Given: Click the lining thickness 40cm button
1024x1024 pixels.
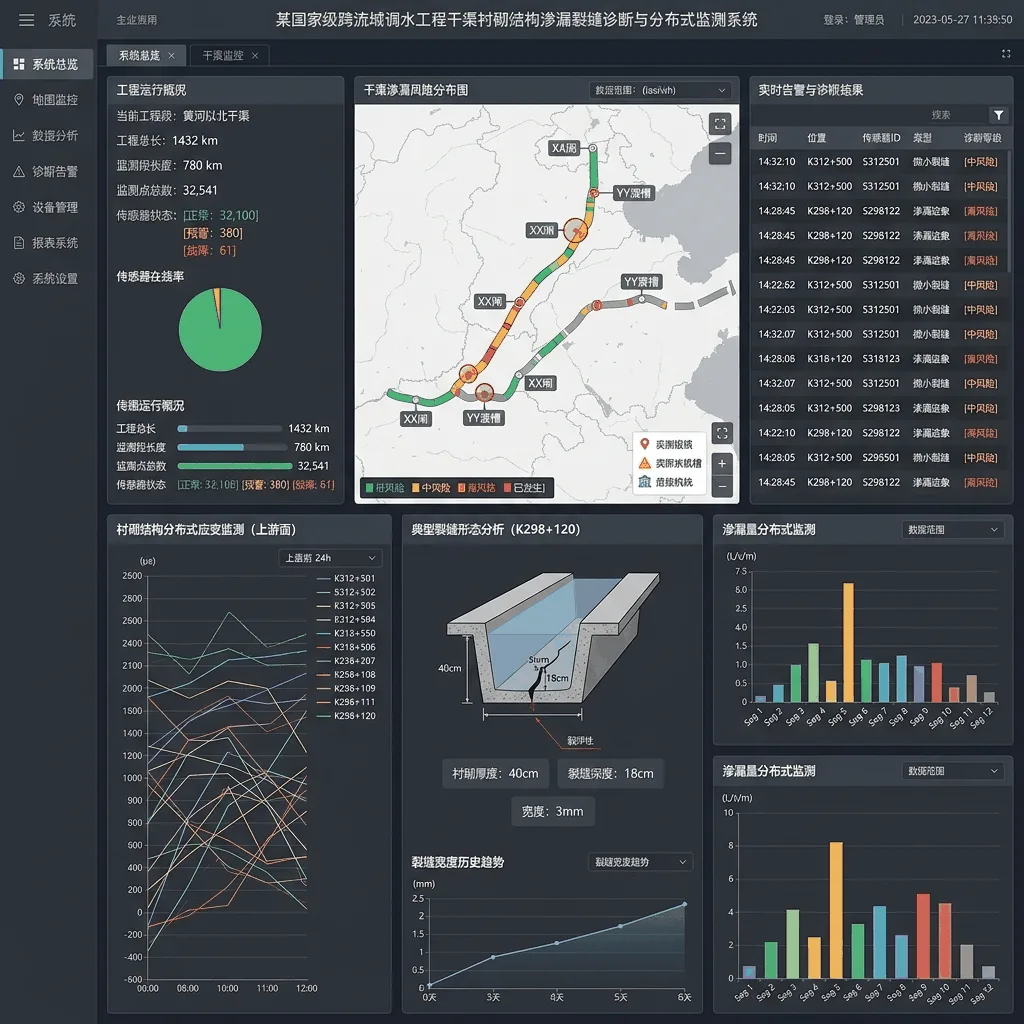Looking at the screenshot, I should coord(496,773).
